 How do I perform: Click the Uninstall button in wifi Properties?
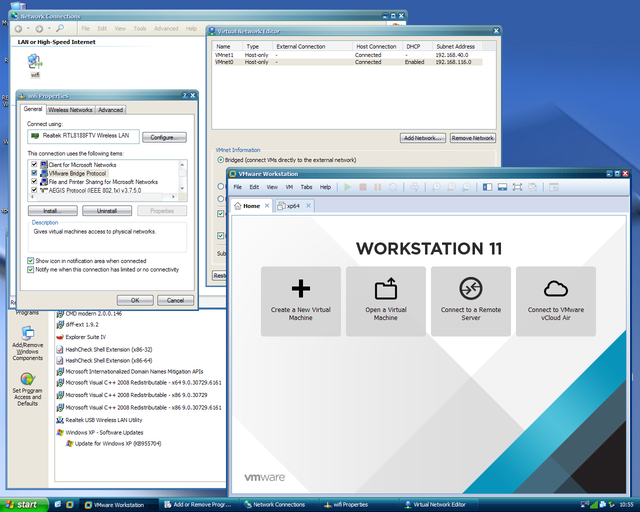107,211
